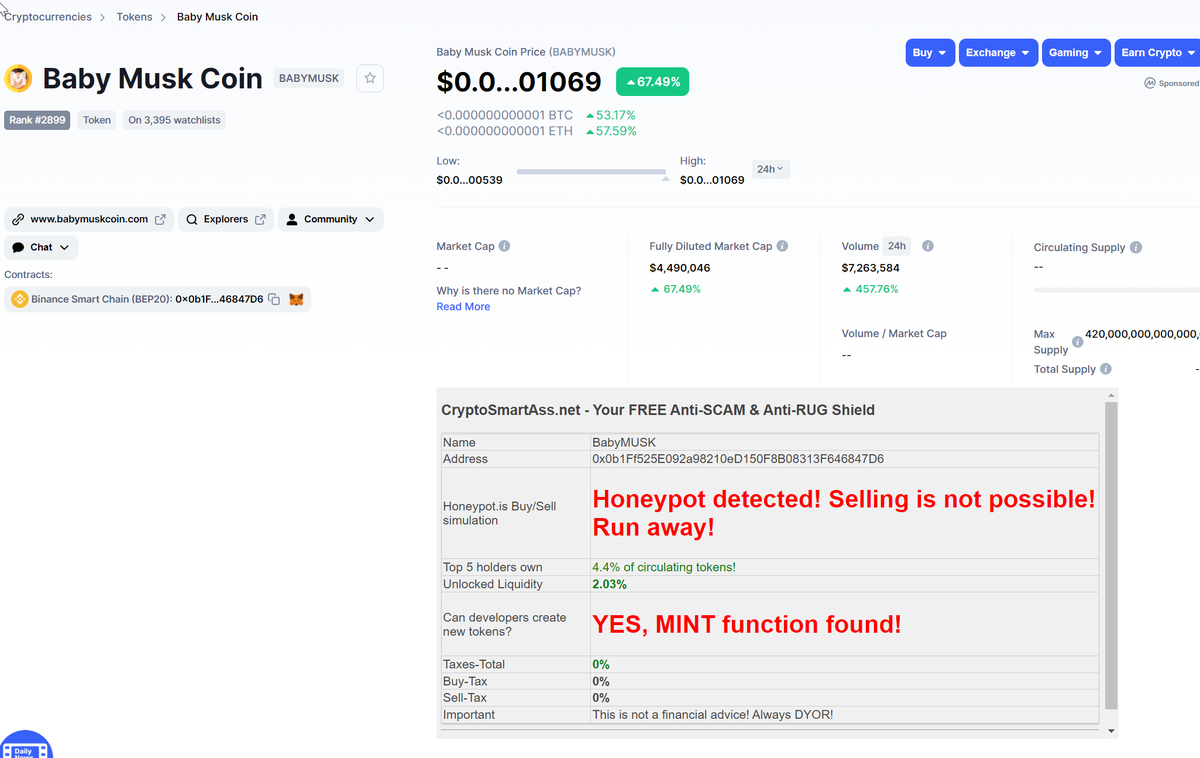1200x758 pixels.
Task: Add Baby Musk Coin to watchlist star
Action: coord(370,78)
